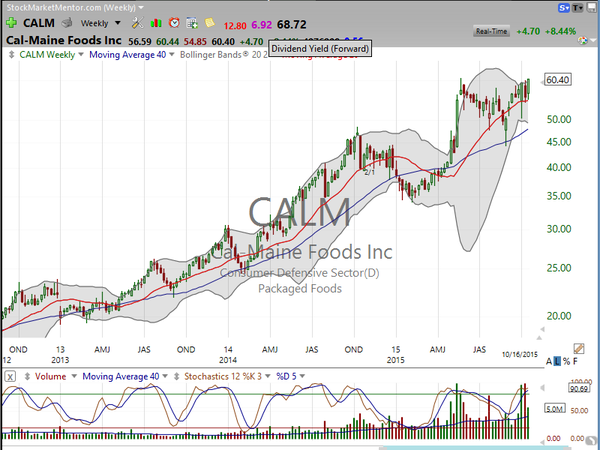600x450 pixels.
Task: Click the small arrow above the time axis right edge
Action: [x=539, y=338]
